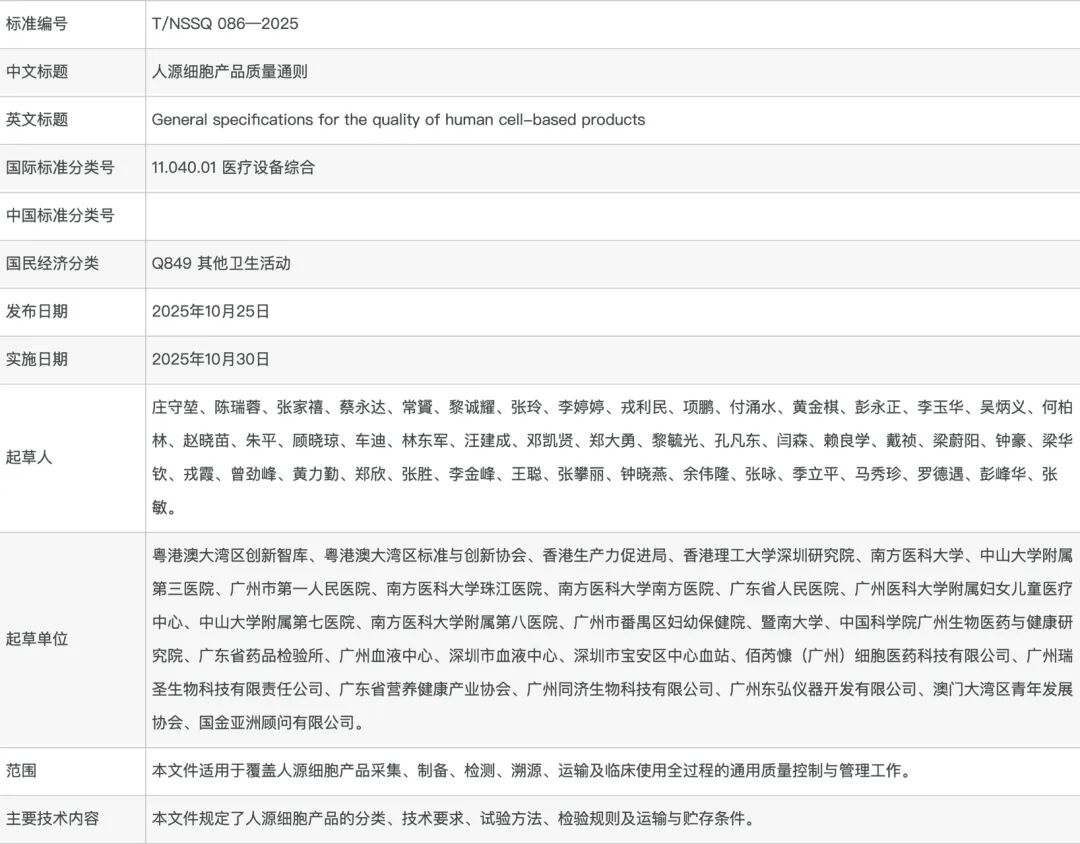Click the 起草单位 row label
This screenshot has width=1080, height=844.
(x=37, y=639)
